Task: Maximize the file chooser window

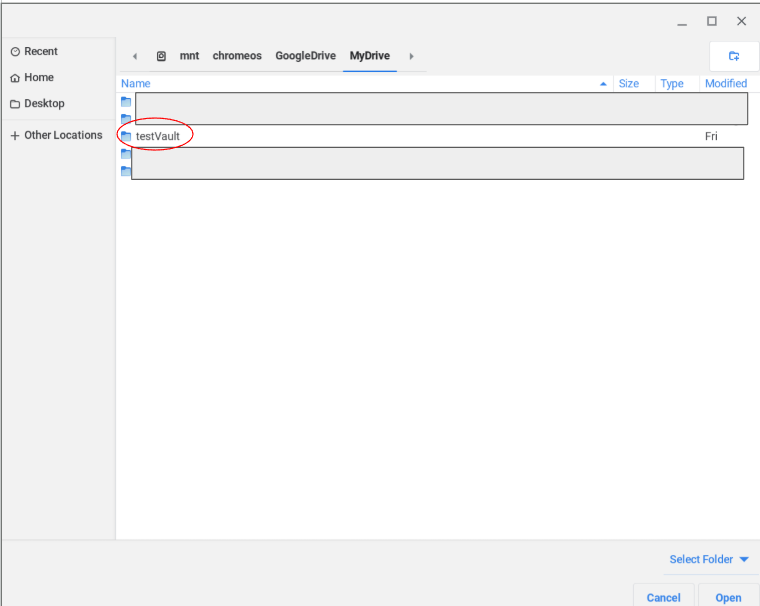Action: 712,21
